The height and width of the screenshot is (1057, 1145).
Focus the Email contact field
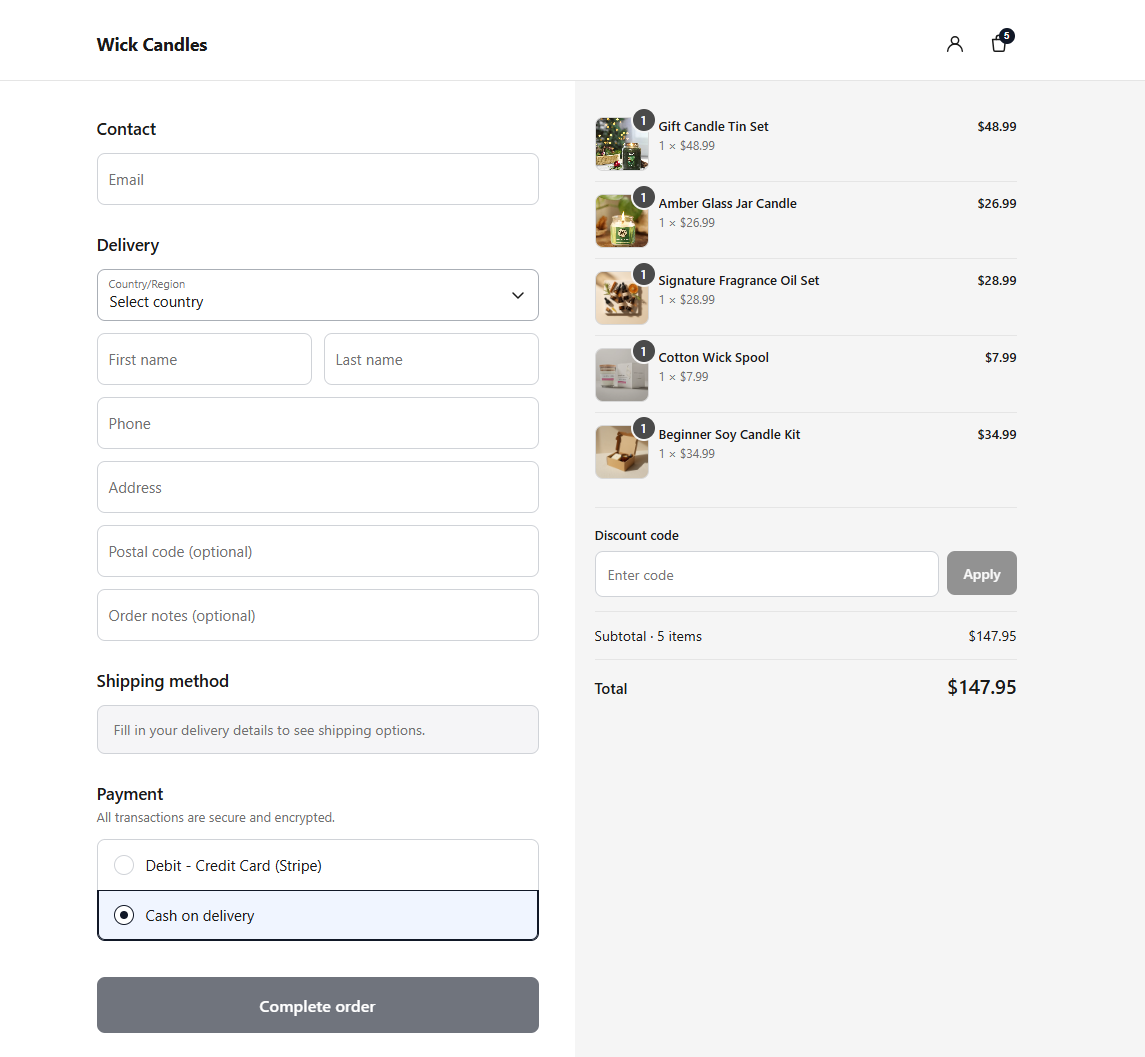click(x=318, y=179)
